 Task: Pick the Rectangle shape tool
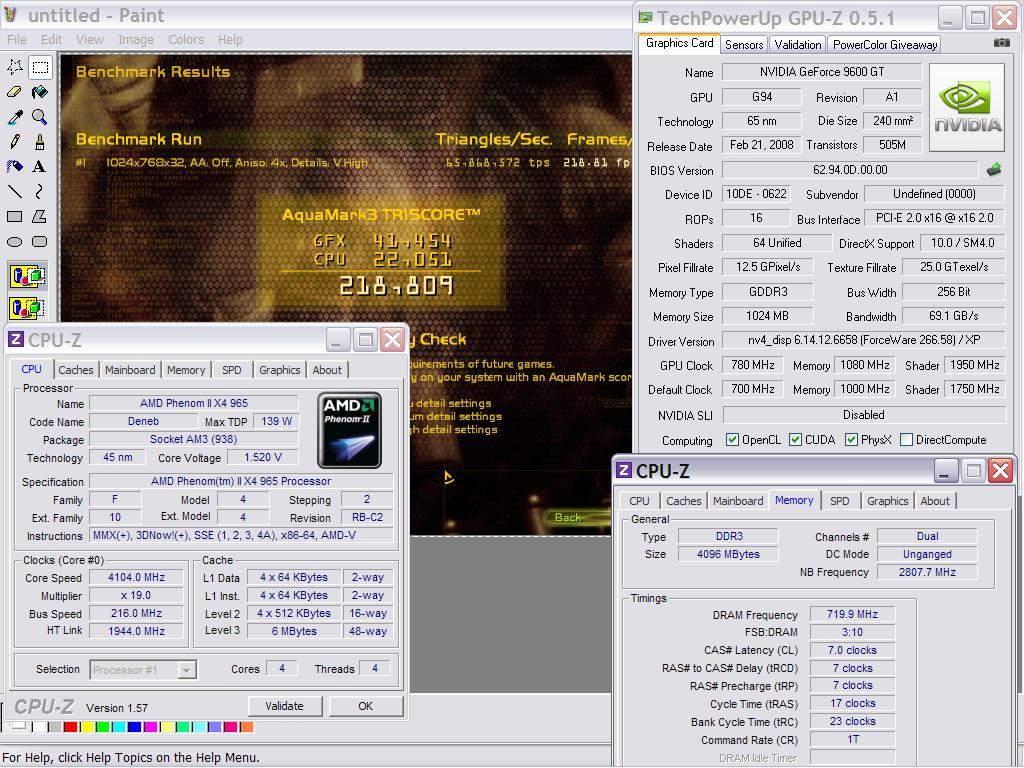coord(15,216)
